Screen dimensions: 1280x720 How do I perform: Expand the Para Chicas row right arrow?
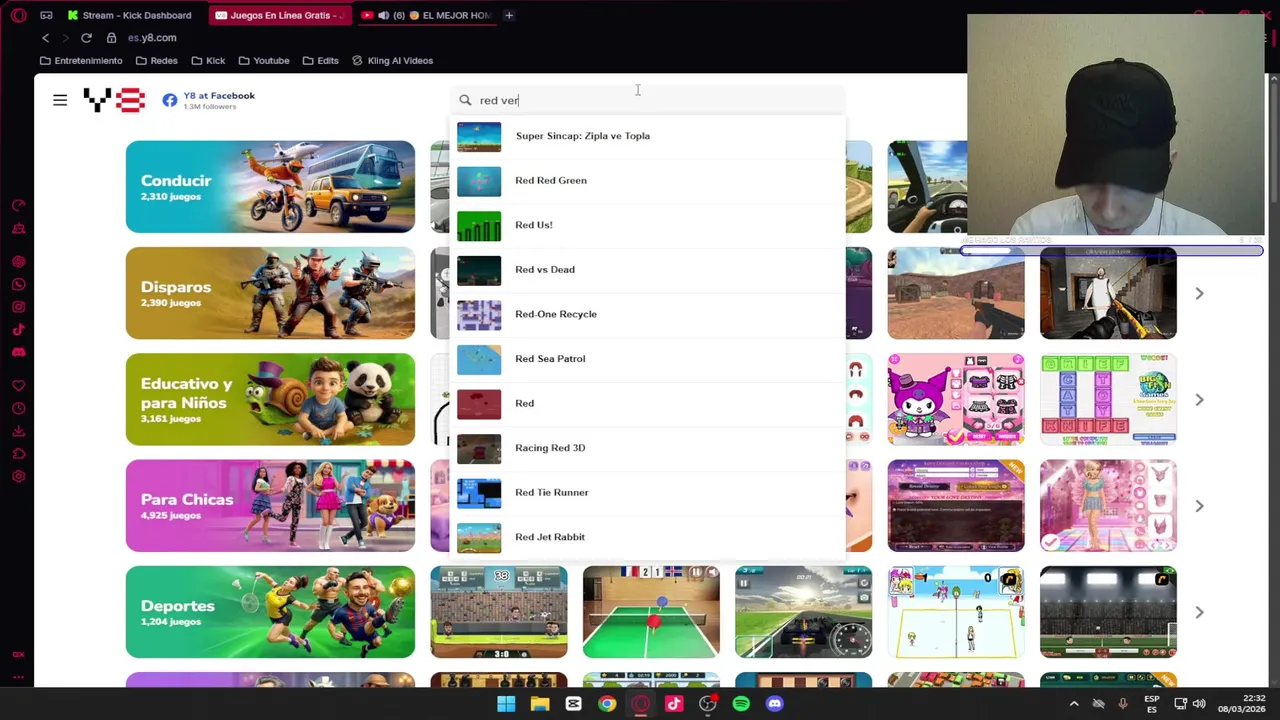click(1199, 506)
